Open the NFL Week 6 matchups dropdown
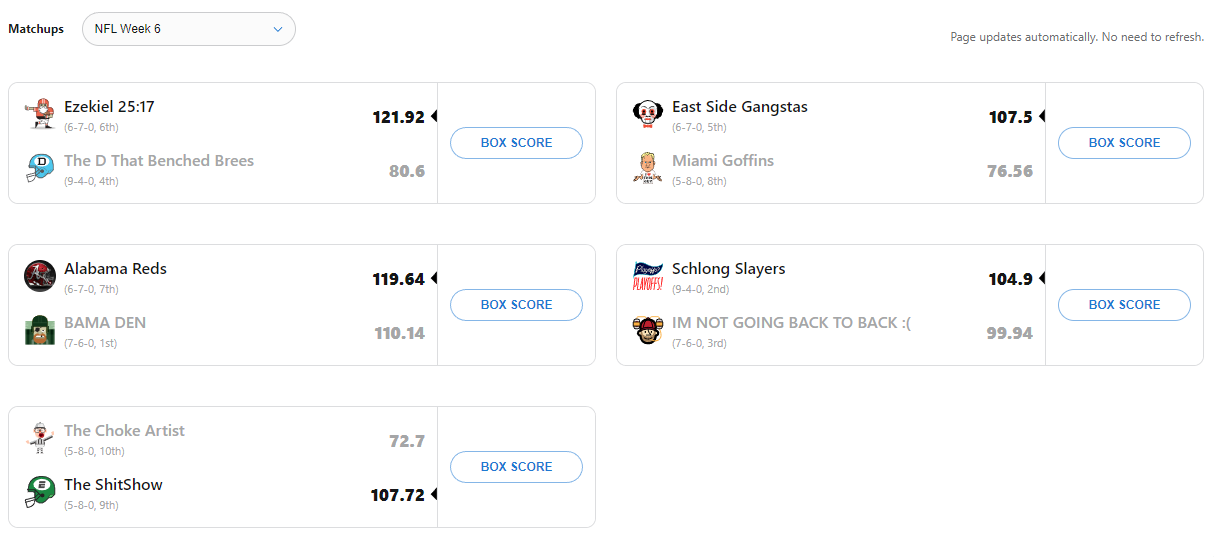Screen dimensions: 1214x557 [x=188, y=29]
